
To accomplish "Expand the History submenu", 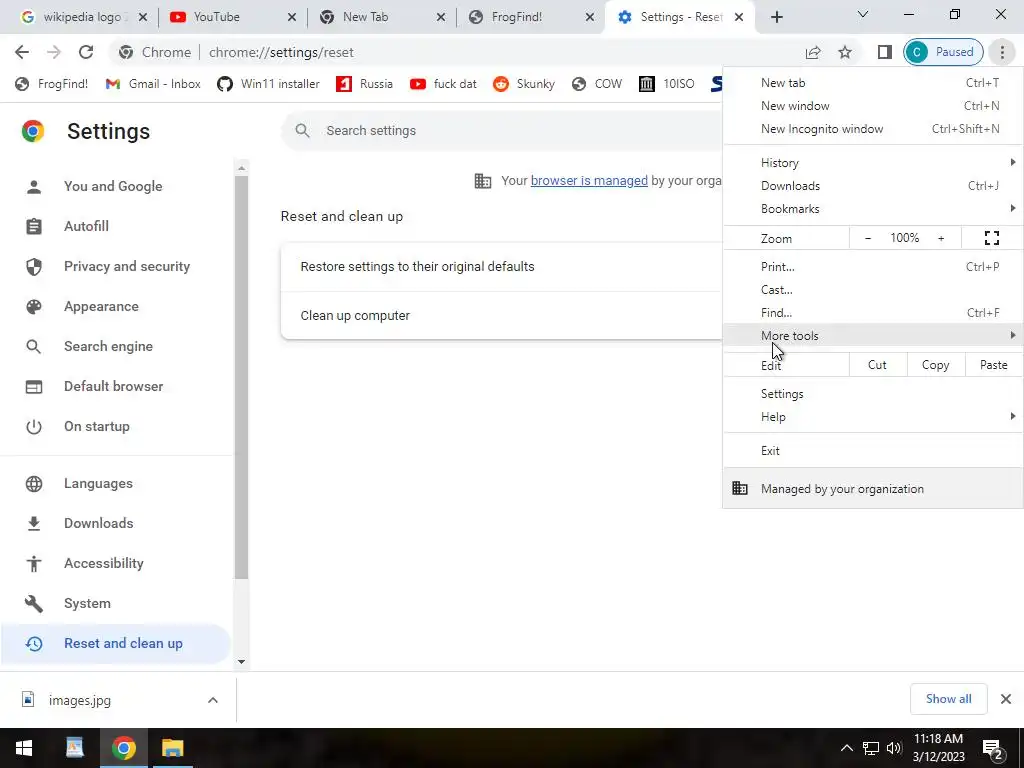I will 873,163.
